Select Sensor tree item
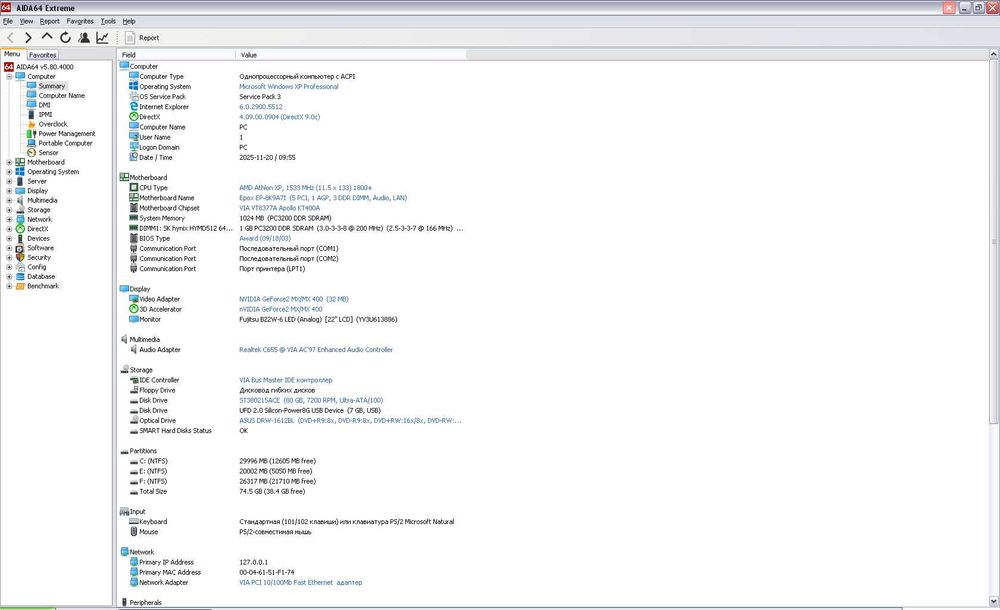 pos(48,153)
